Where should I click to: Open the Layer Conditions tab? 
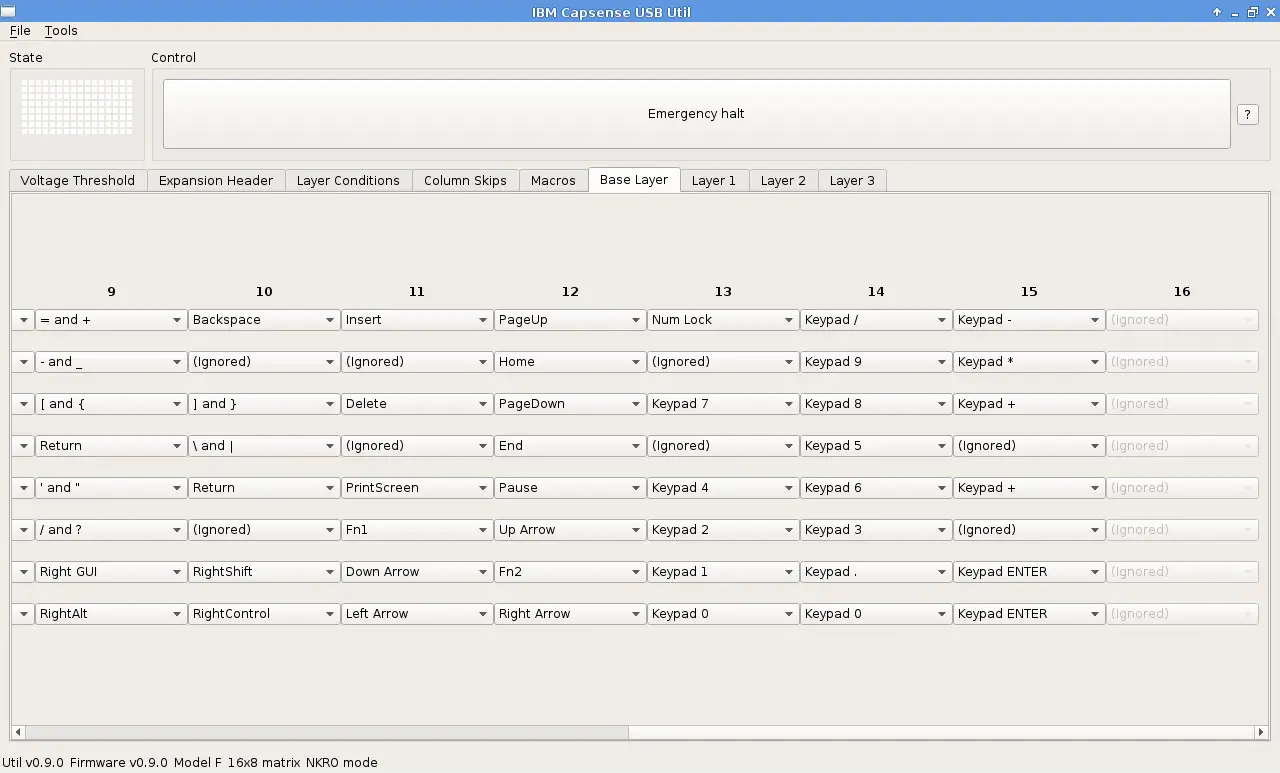pyautogui.click(x=348, y=180)
